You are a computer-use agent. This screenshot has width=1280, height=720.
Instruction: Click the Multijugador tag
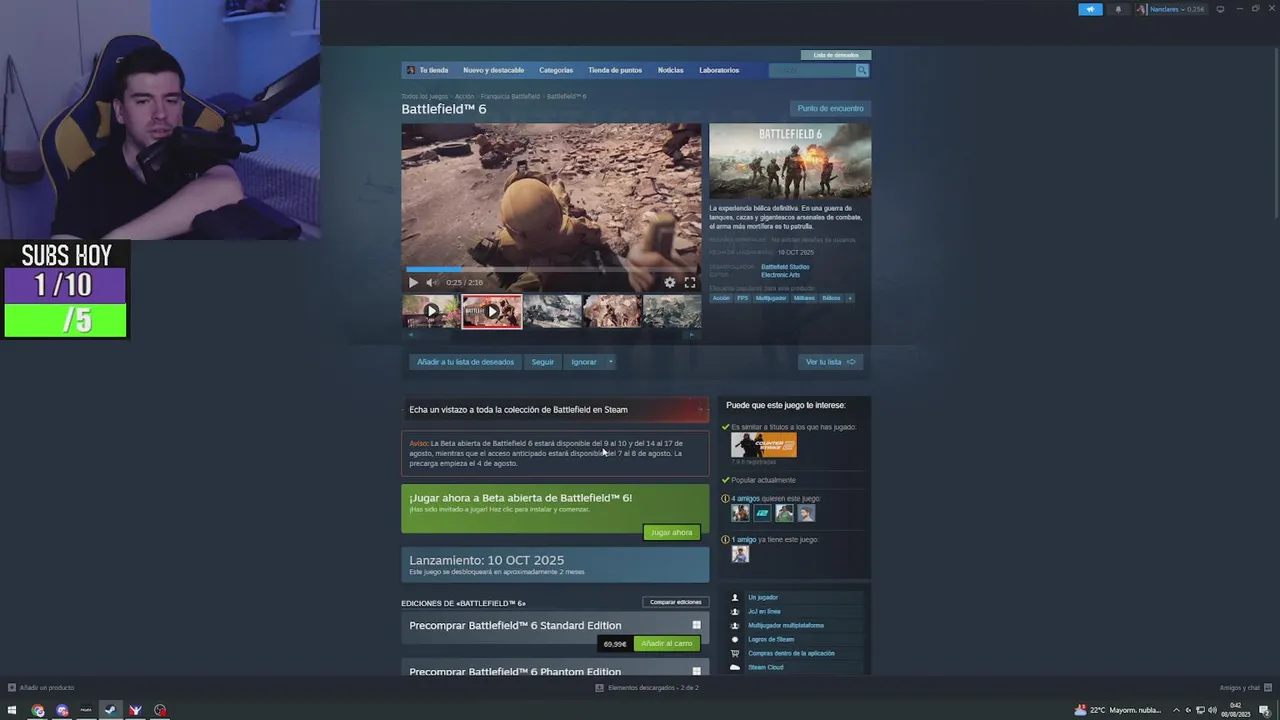(x=771, y=298)
